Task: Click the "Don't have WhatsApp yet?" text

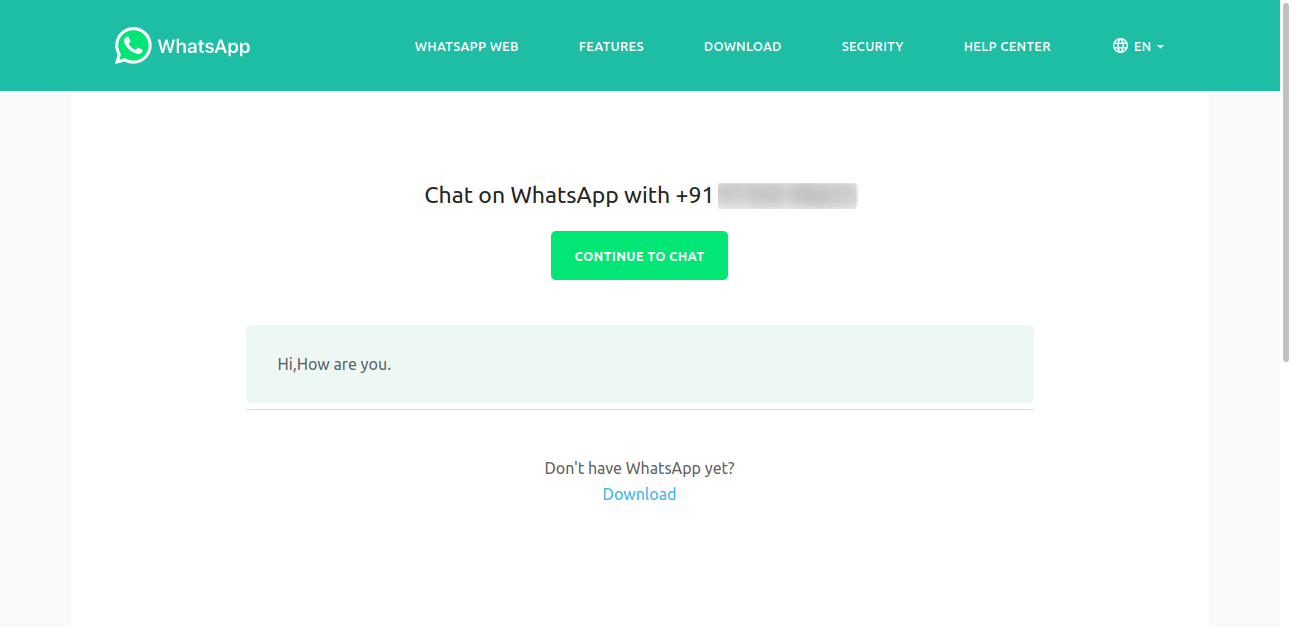Action: (x=639, y=468)
